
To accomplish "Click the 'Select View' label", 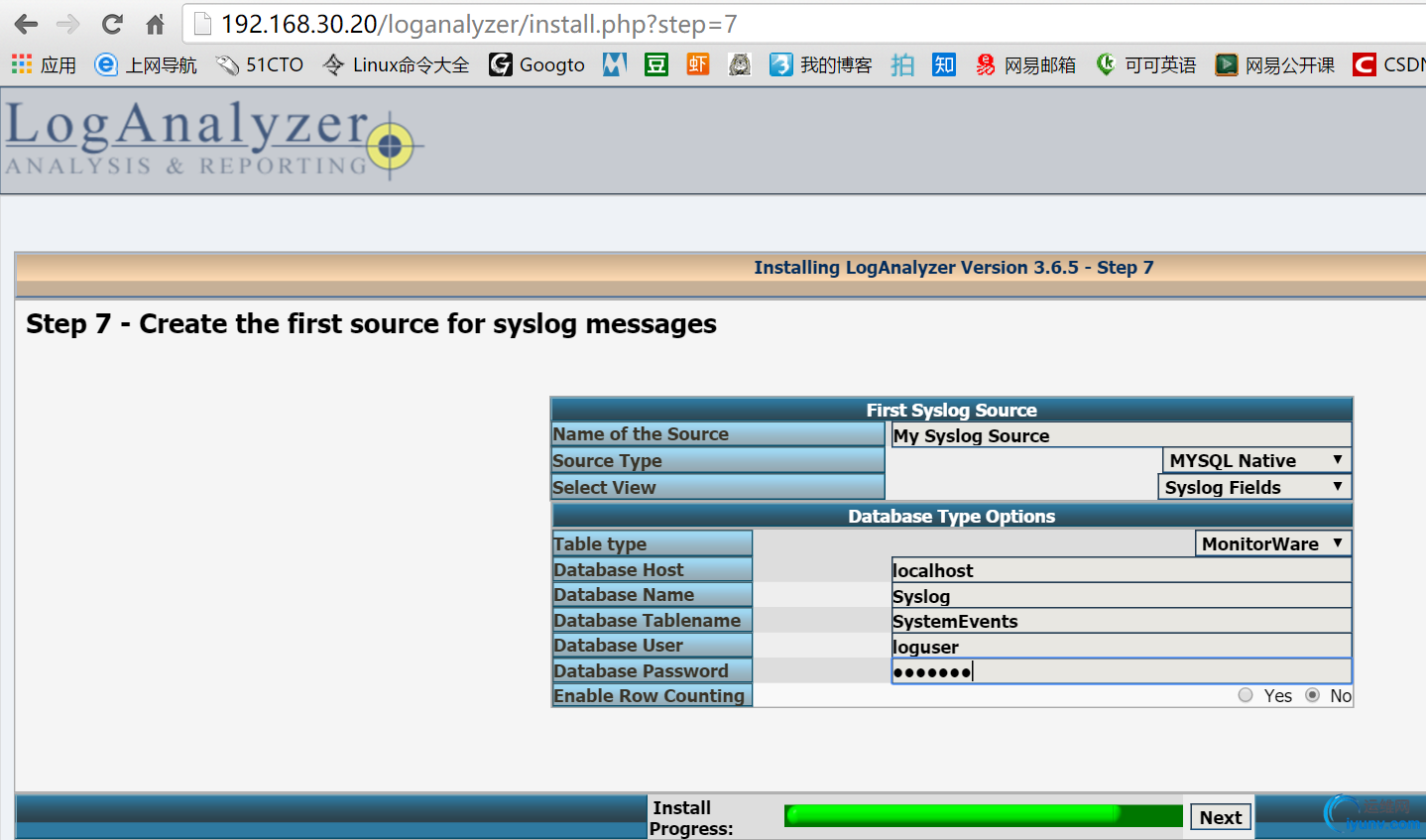I will [x=604, y=487].
